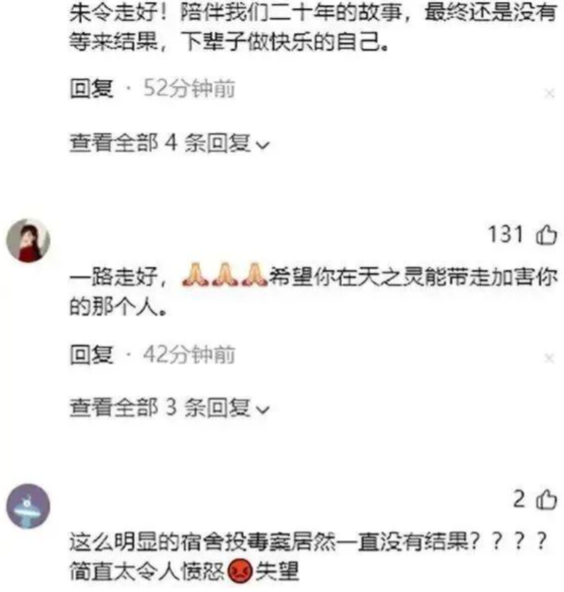Viewport: 564px width, 592px height.
Task: Open the purple avatar commenter's profile
Action: [x=28, y=506]
